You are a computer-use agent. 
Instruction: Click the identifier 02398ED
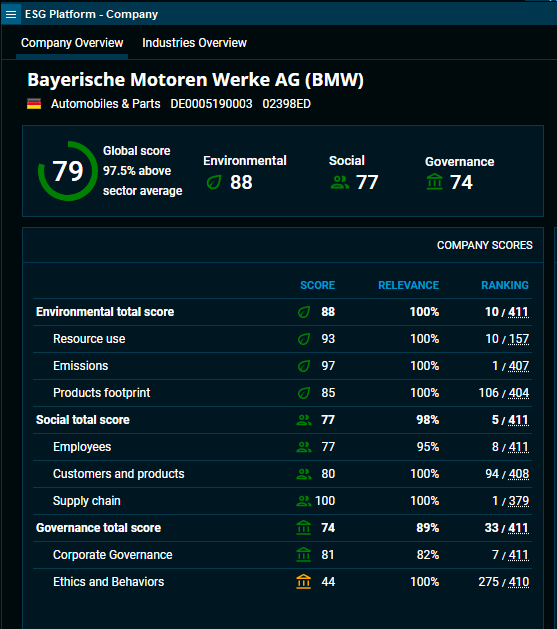(286, 104)
